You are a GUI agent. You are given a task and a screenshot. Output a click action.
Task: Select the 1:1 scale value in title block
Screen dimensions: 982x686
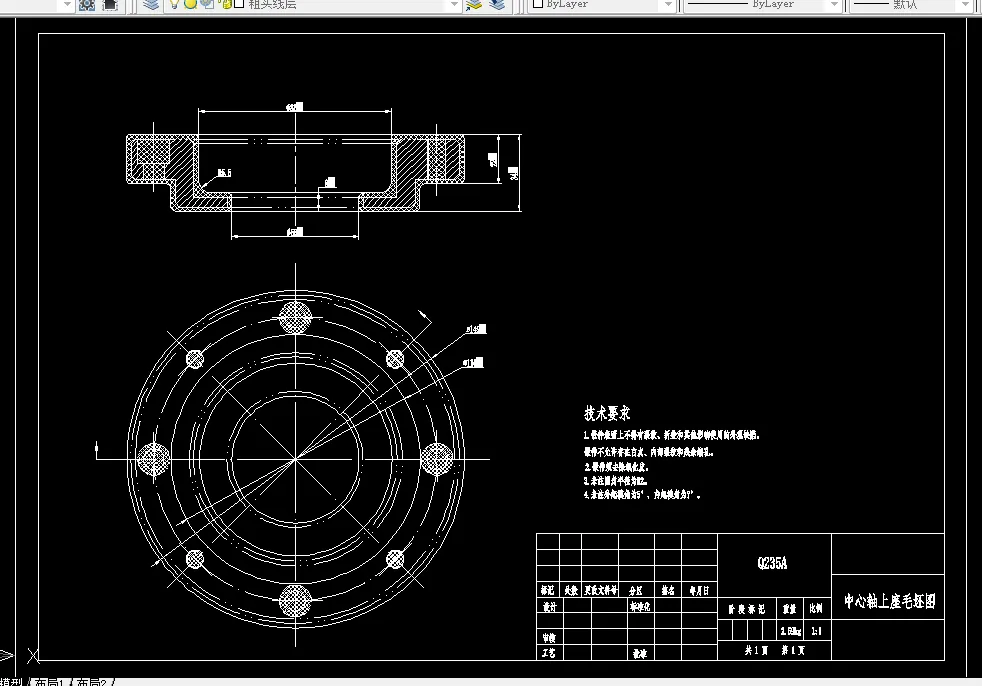816,631
